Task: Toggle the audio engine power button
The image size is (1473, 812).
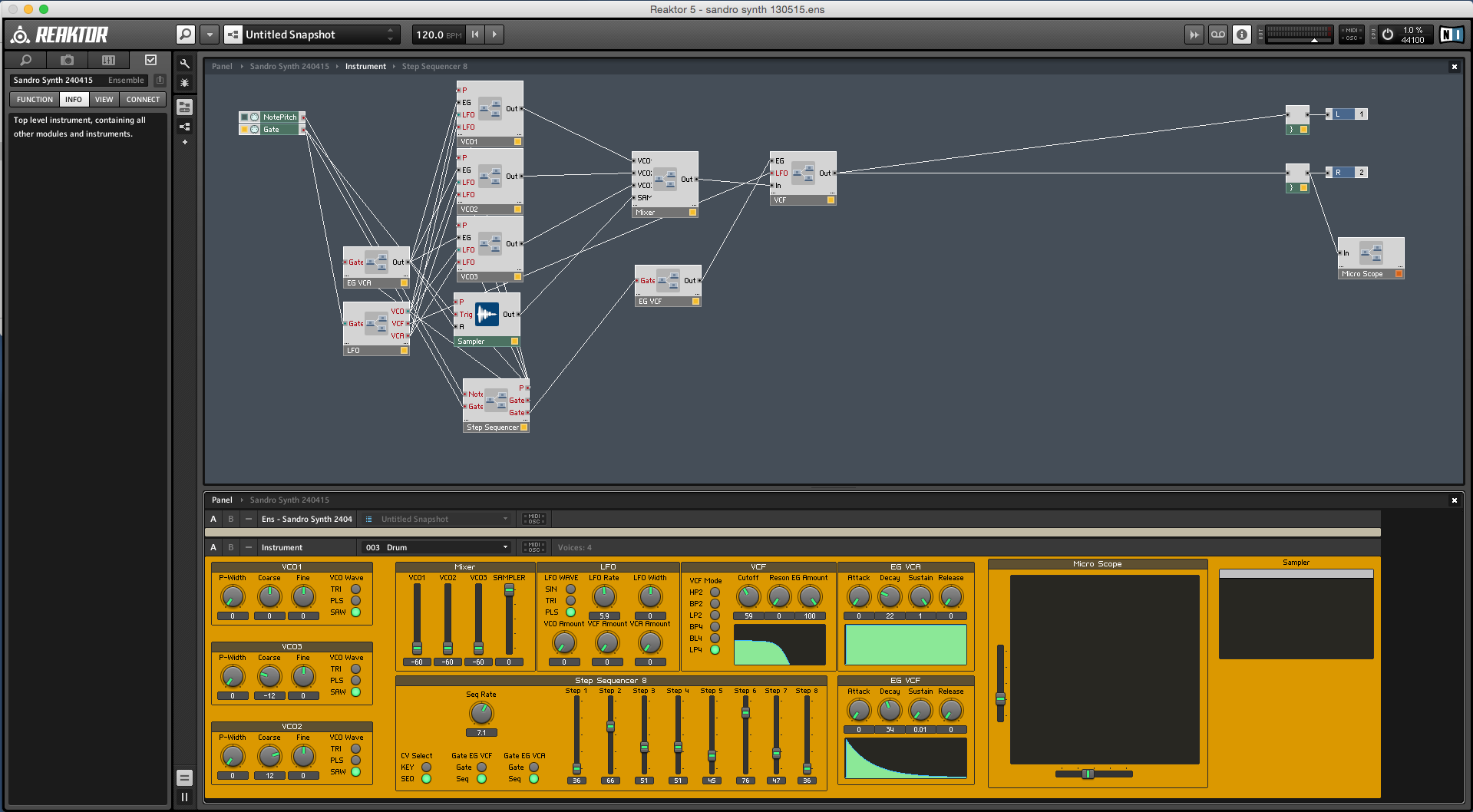Action: pos(1387,35)
